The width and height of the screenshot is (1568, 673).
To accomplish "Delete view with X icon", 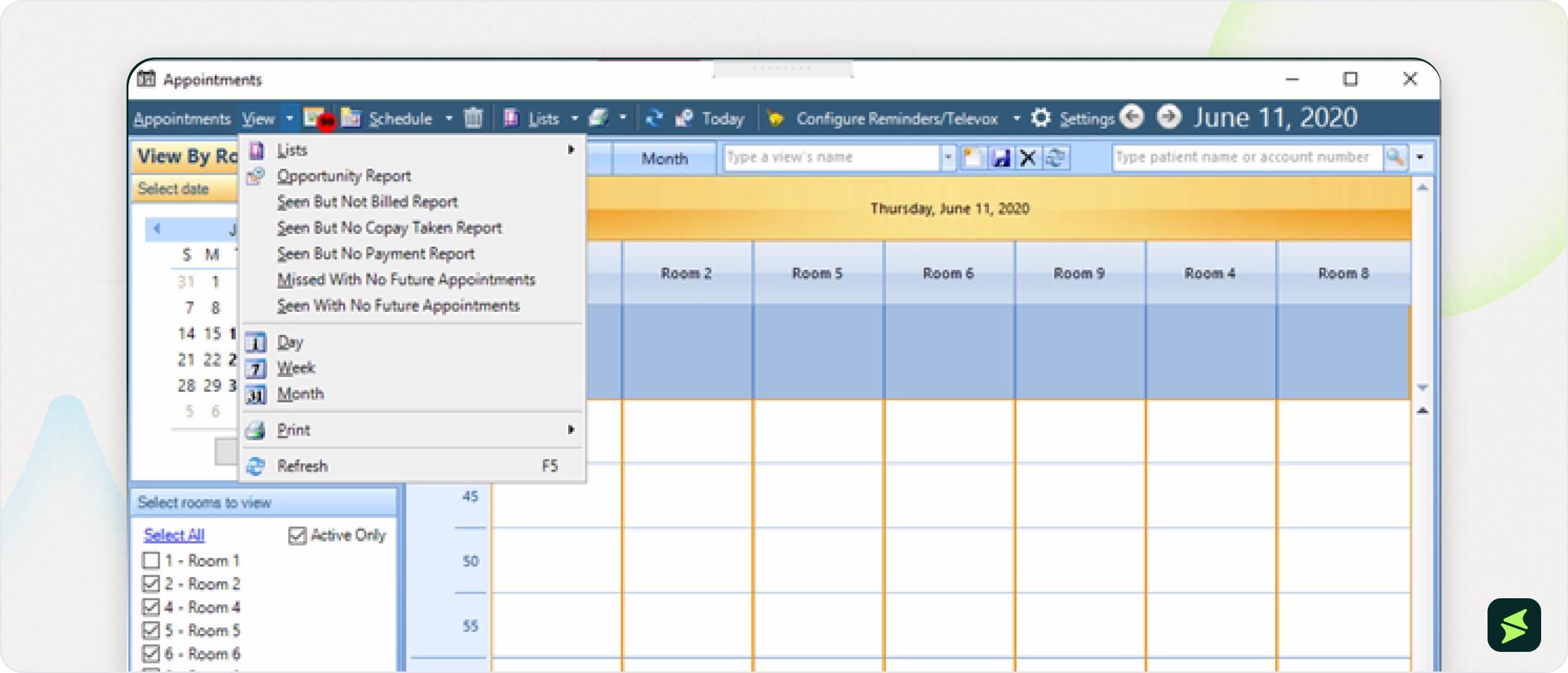I will tap(1028, 157).
